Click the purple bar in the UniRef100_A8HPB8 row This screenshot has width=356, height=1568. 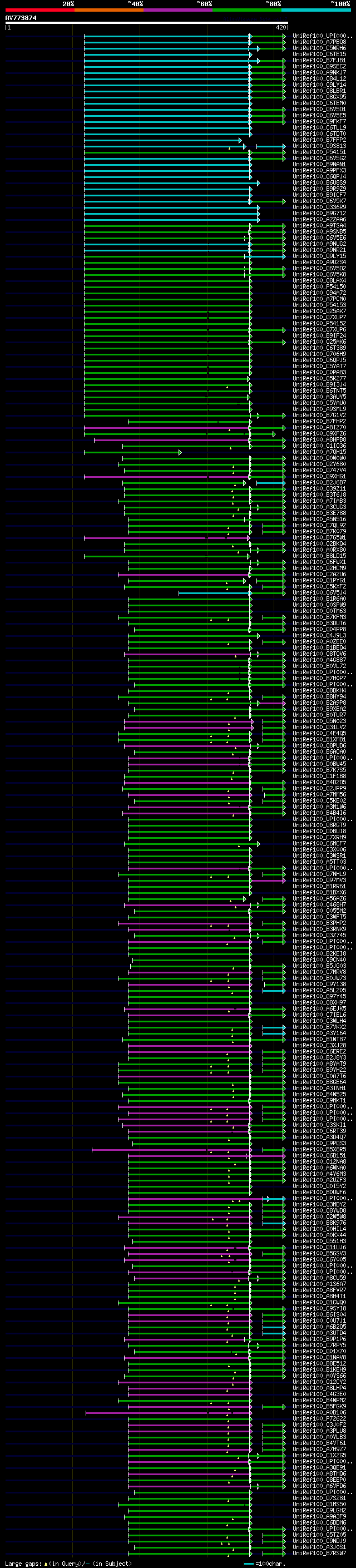coord(172,439)
